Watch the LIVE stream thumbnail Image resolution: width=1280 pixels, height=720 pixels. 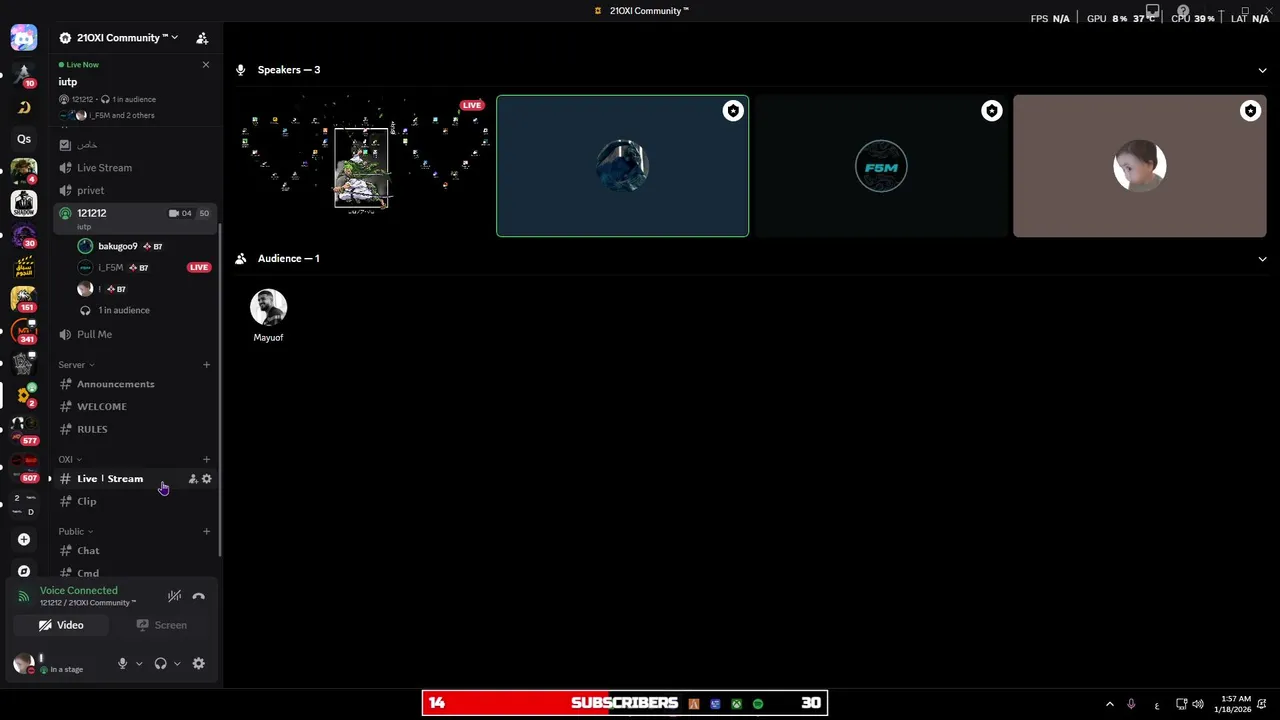point(362,166)
